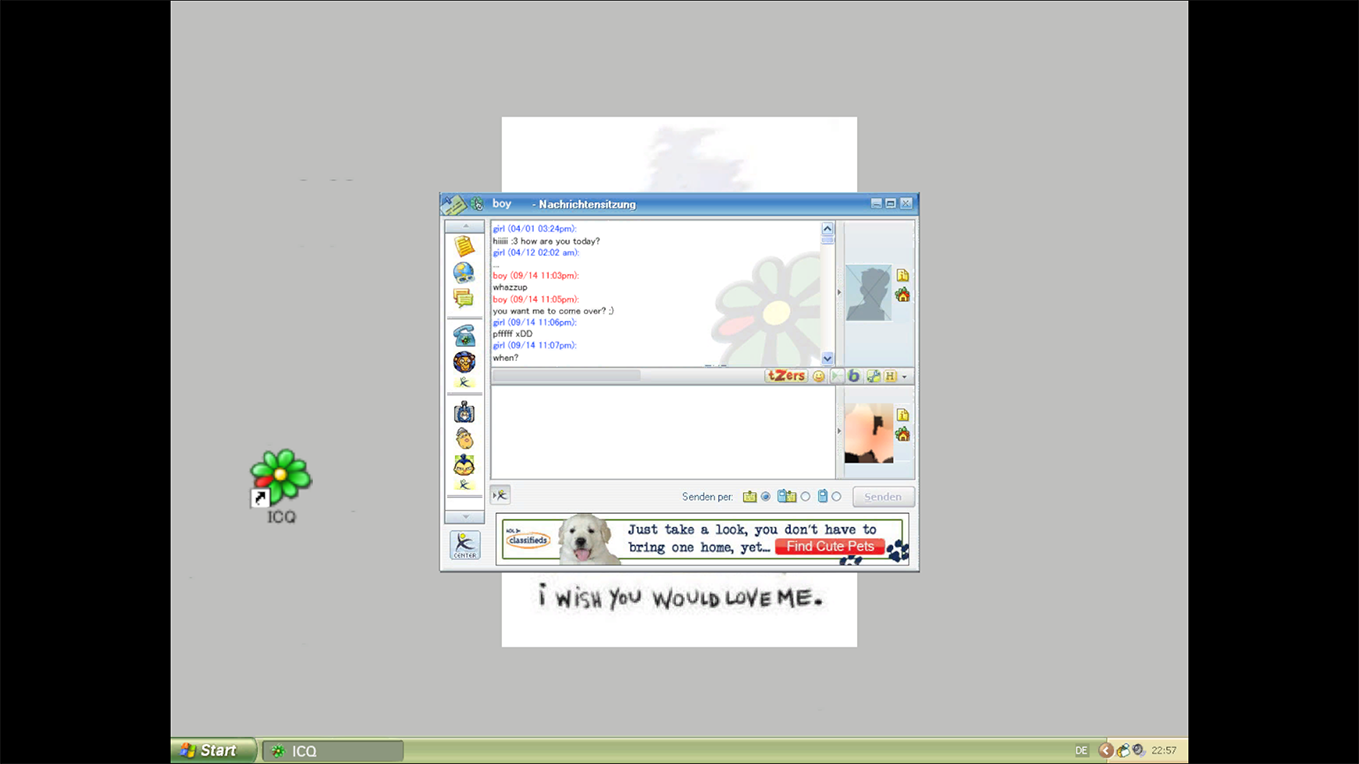Click the 'when?' message text
Screen dimensions: 1359x764
[x=505, y=358]
